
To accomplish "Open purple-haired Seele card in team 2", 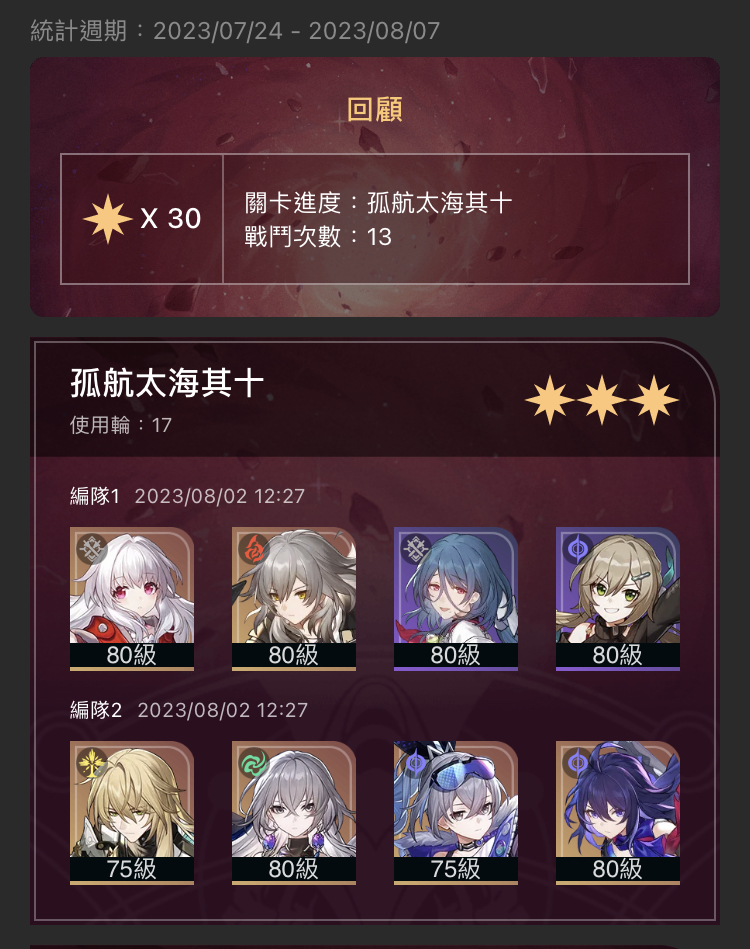I will (617, 813).
